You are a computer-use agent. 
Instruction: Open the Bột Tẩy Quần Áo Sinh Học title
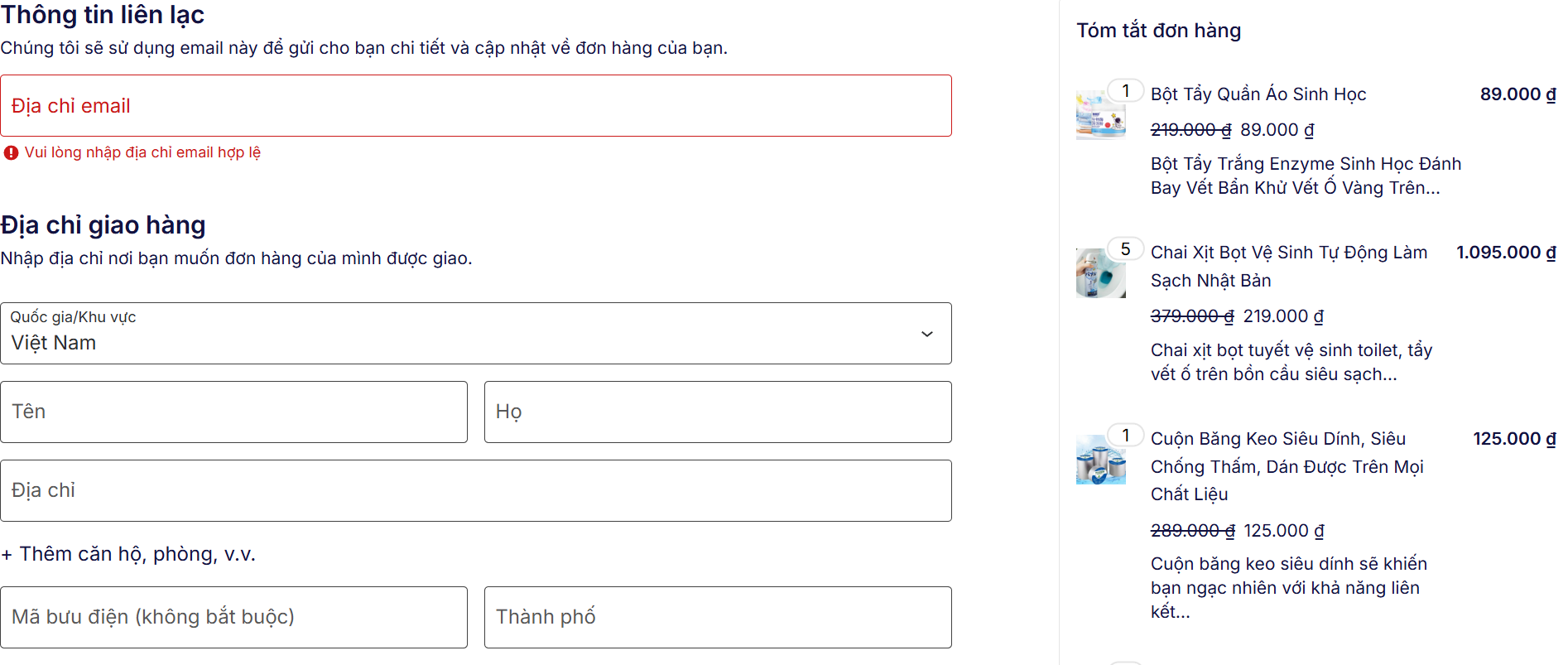[x=1258, y=94]
